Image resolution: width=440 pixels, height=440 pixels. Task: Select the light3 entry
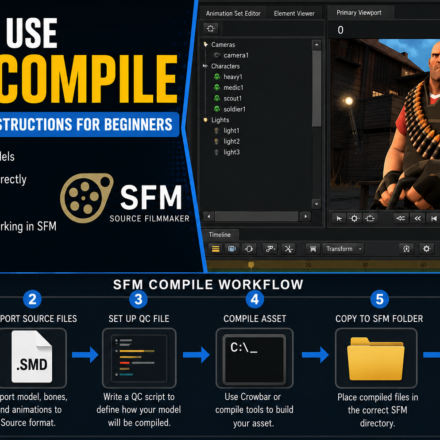[231, 152]
